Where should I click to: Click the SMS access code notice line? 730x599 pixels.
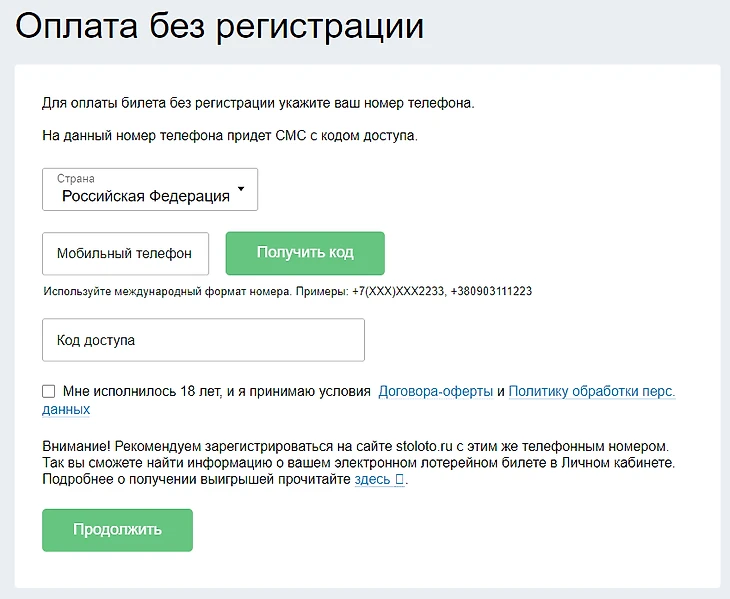click(x=230, y=135)
